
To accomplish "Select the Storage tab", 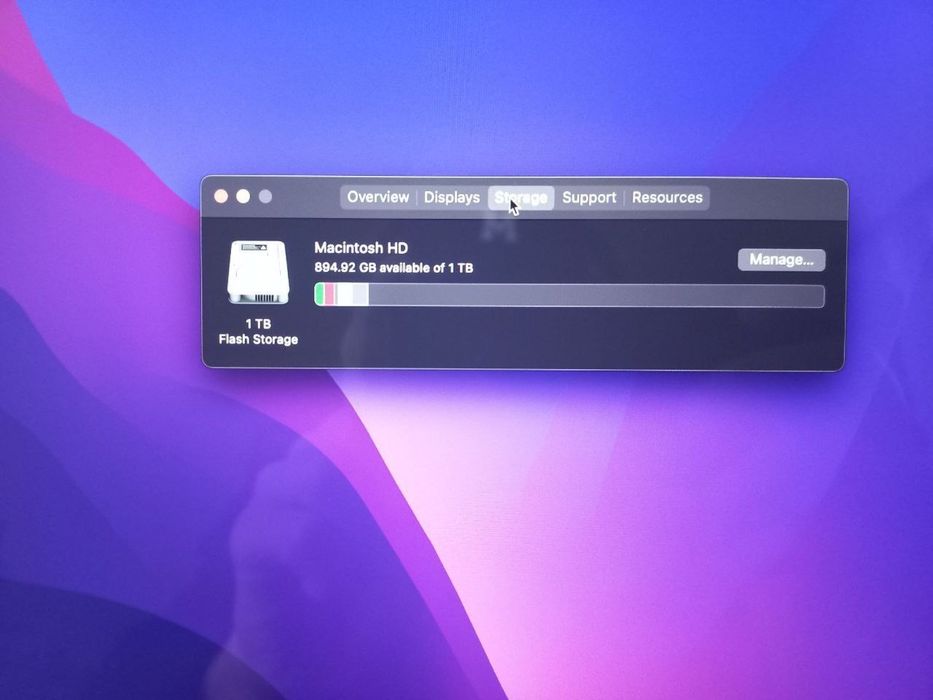I will (521, 198).
